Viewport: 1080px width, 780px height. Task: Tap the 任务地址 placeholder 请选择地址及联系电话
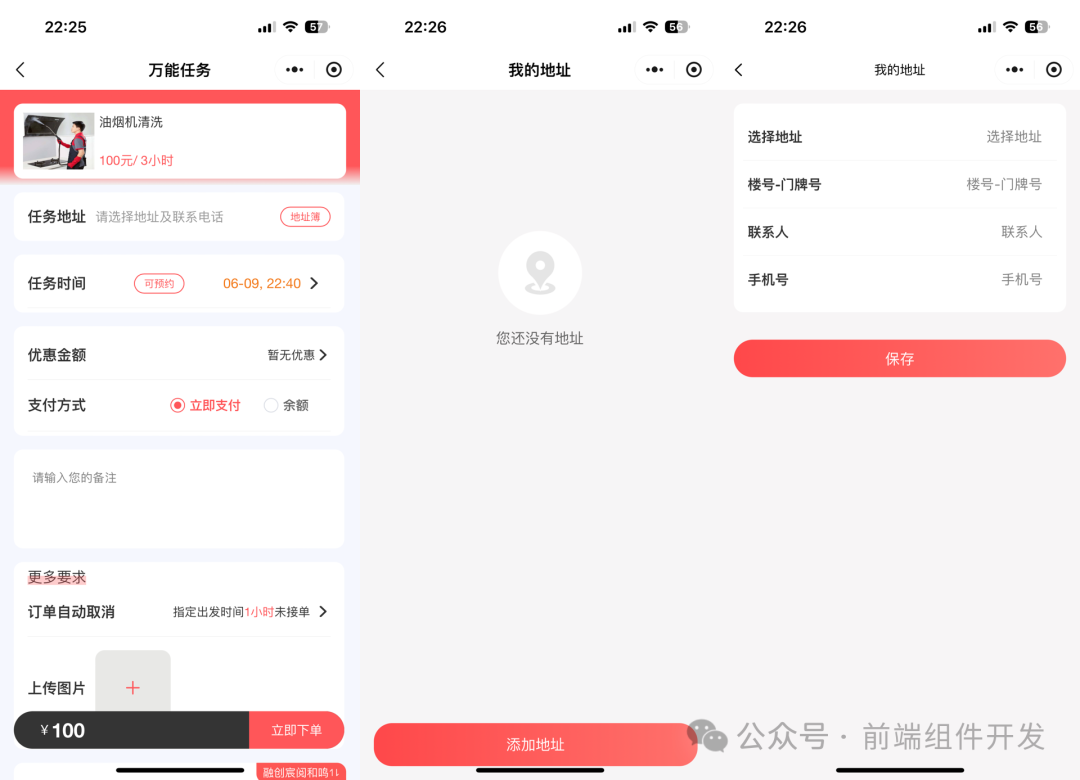point(160,217)
